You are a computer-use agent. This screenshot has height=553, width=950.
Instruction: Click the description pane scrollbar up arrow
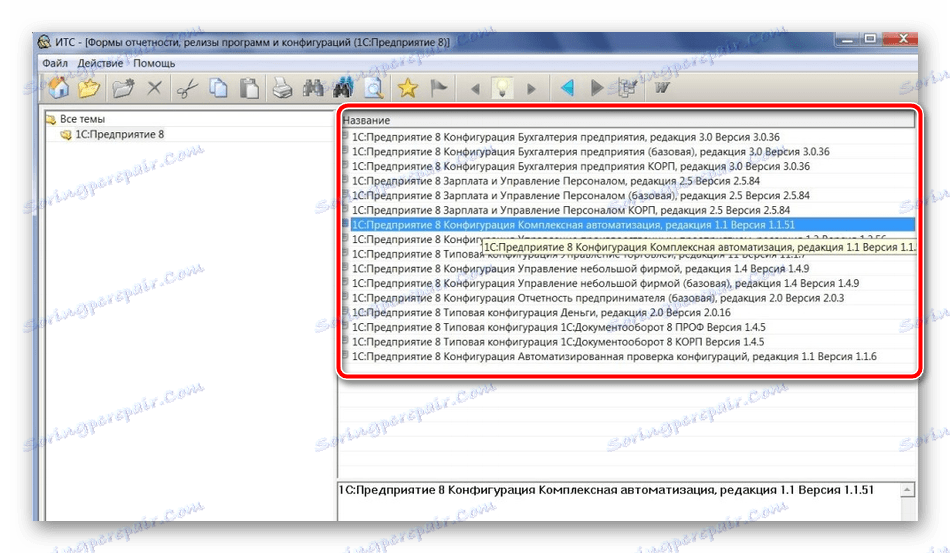point(907,489)
